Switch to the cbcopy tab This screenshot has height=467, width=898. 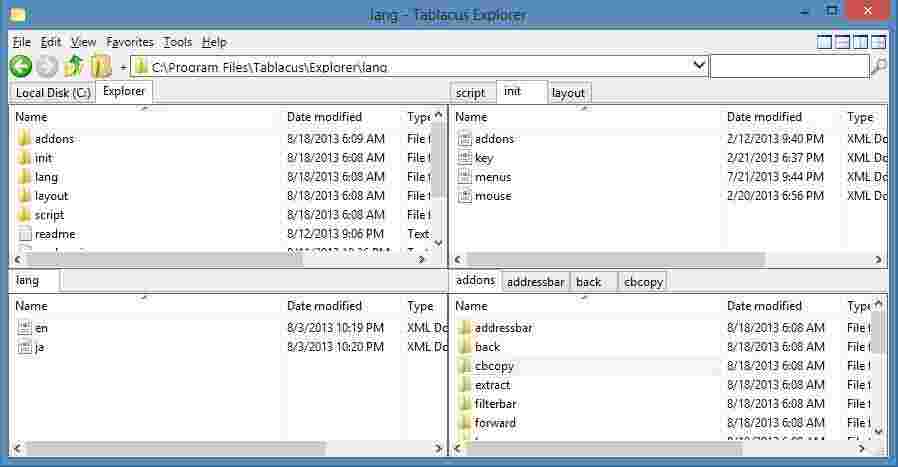(643, 282)
